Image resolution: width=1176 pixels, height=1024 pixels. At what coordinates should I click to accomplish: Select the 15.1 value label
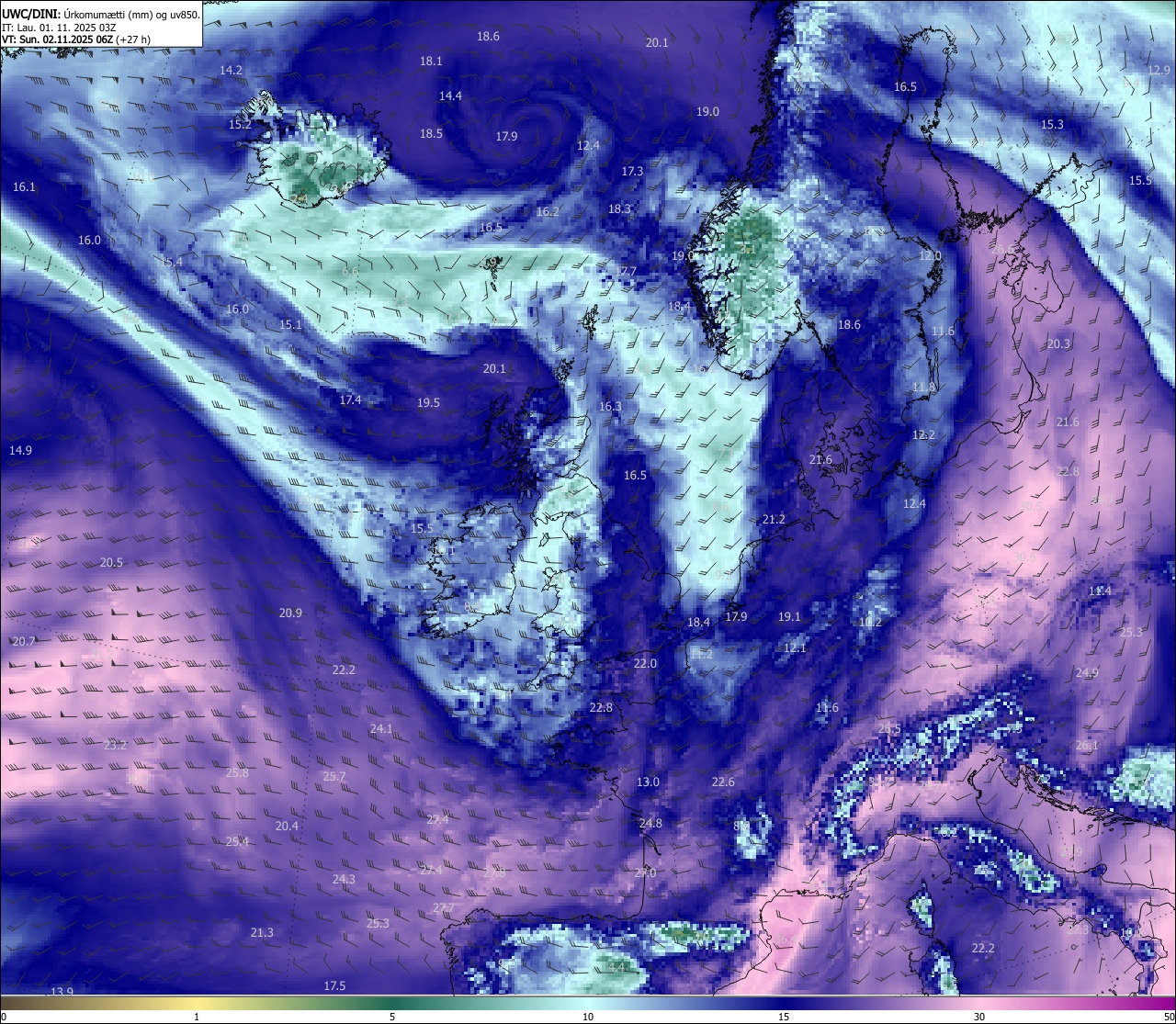click(290, 324)
